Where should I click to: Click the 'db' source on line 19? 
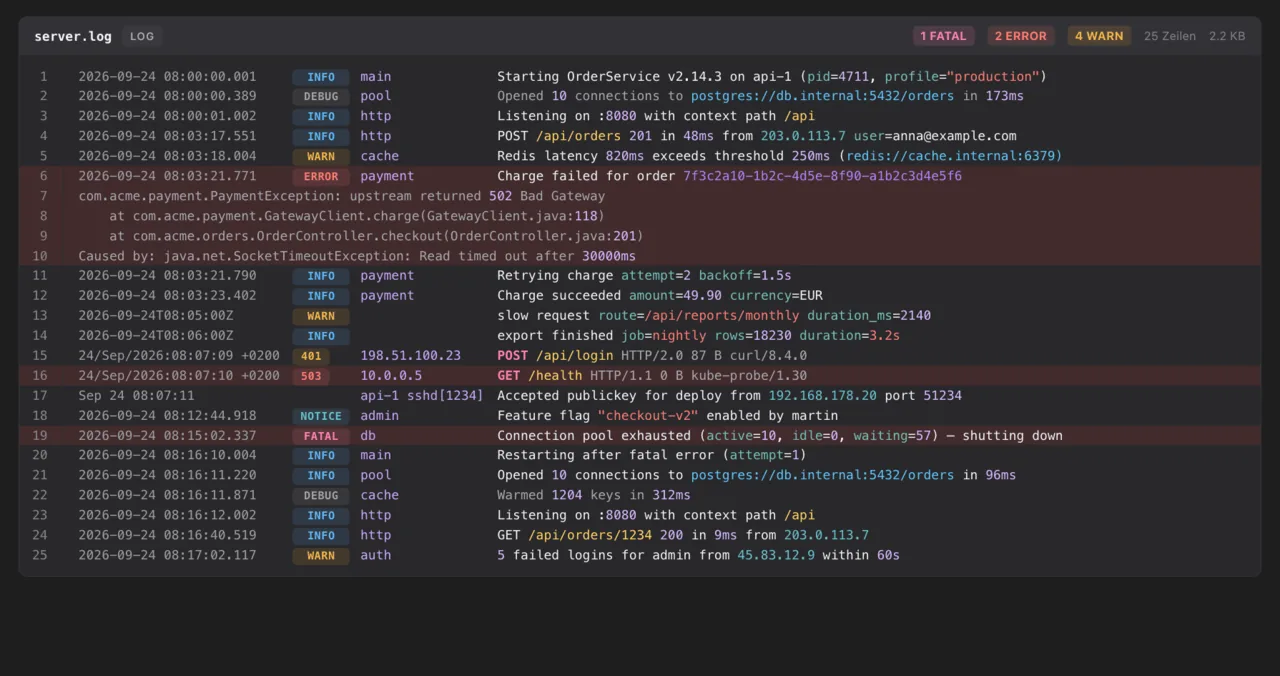pyautogui.click(x=368, y=436)
